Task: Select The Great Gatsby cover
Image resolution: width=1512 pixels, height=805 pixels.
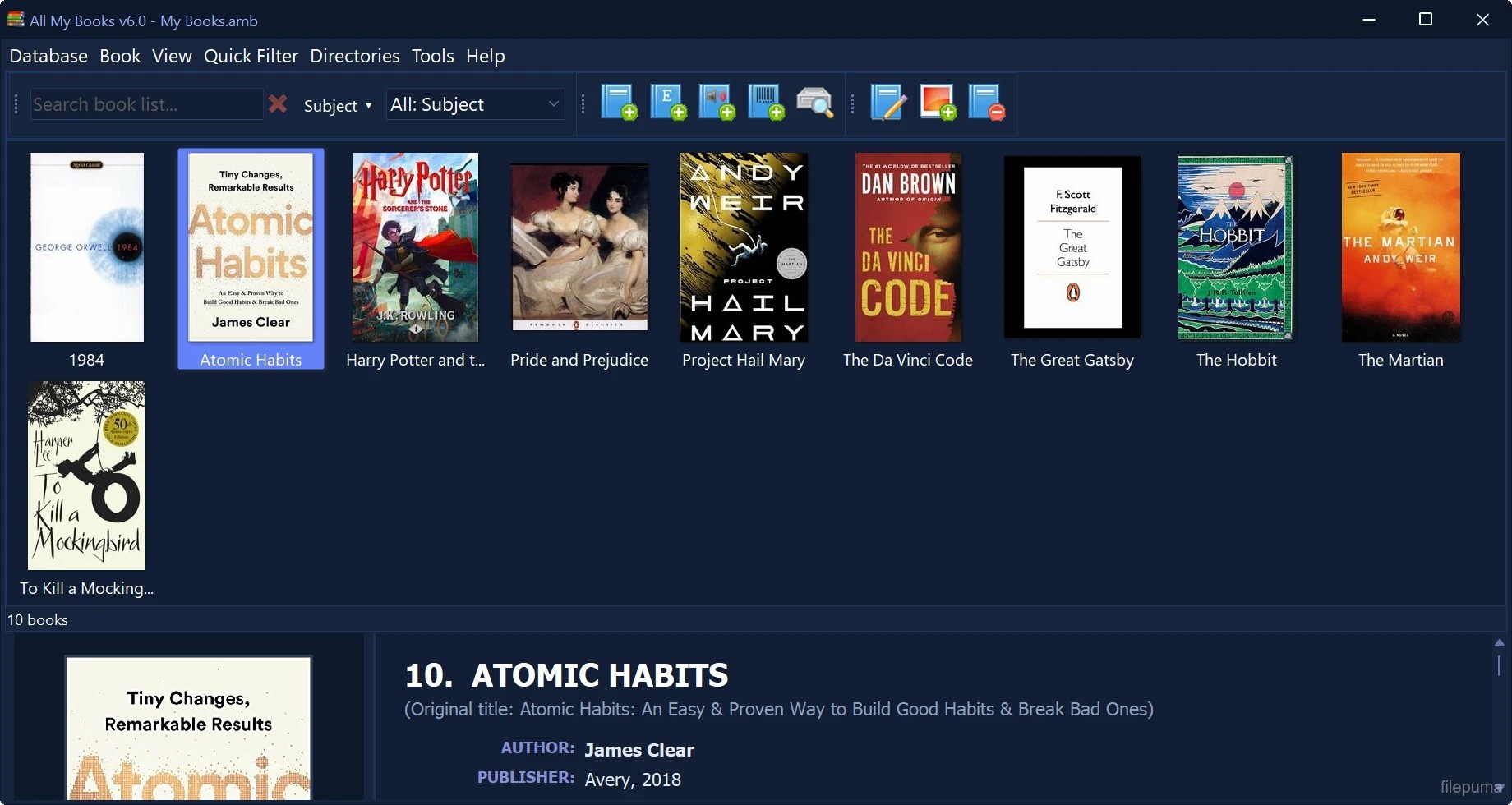Action: pos(1072,246)
